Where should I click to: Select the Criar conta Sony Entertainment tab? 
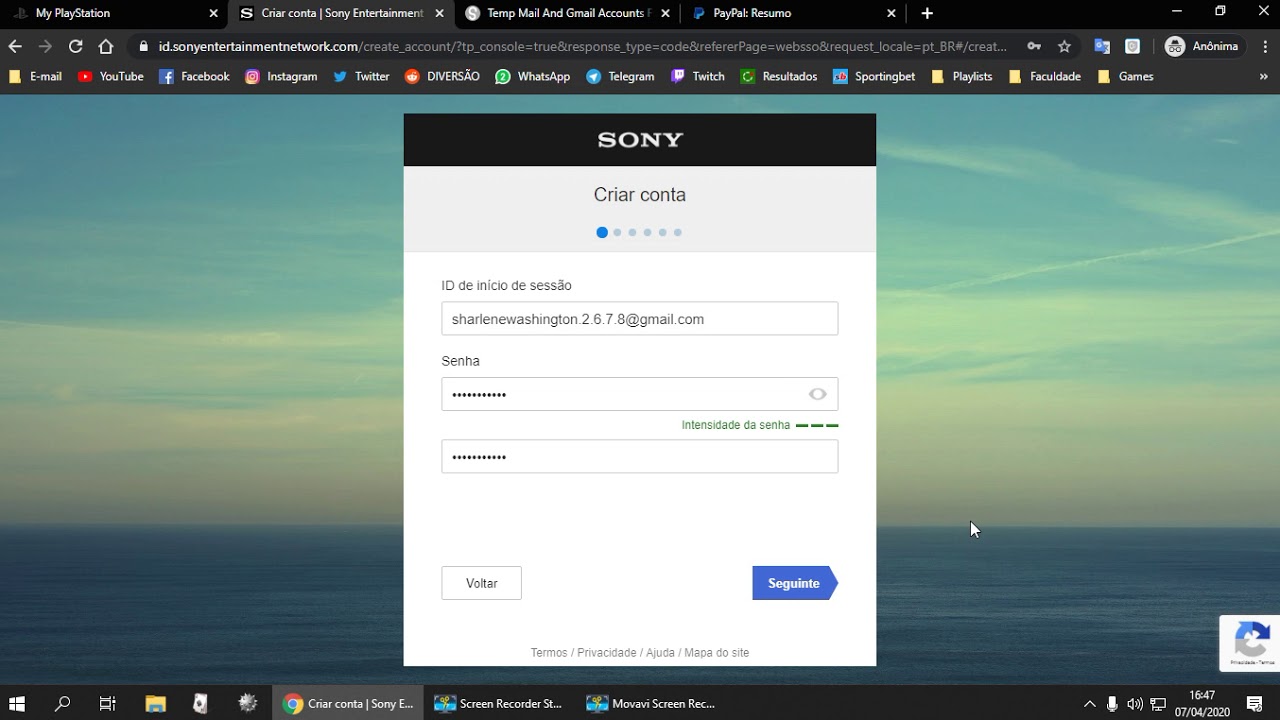click(341, 13)
